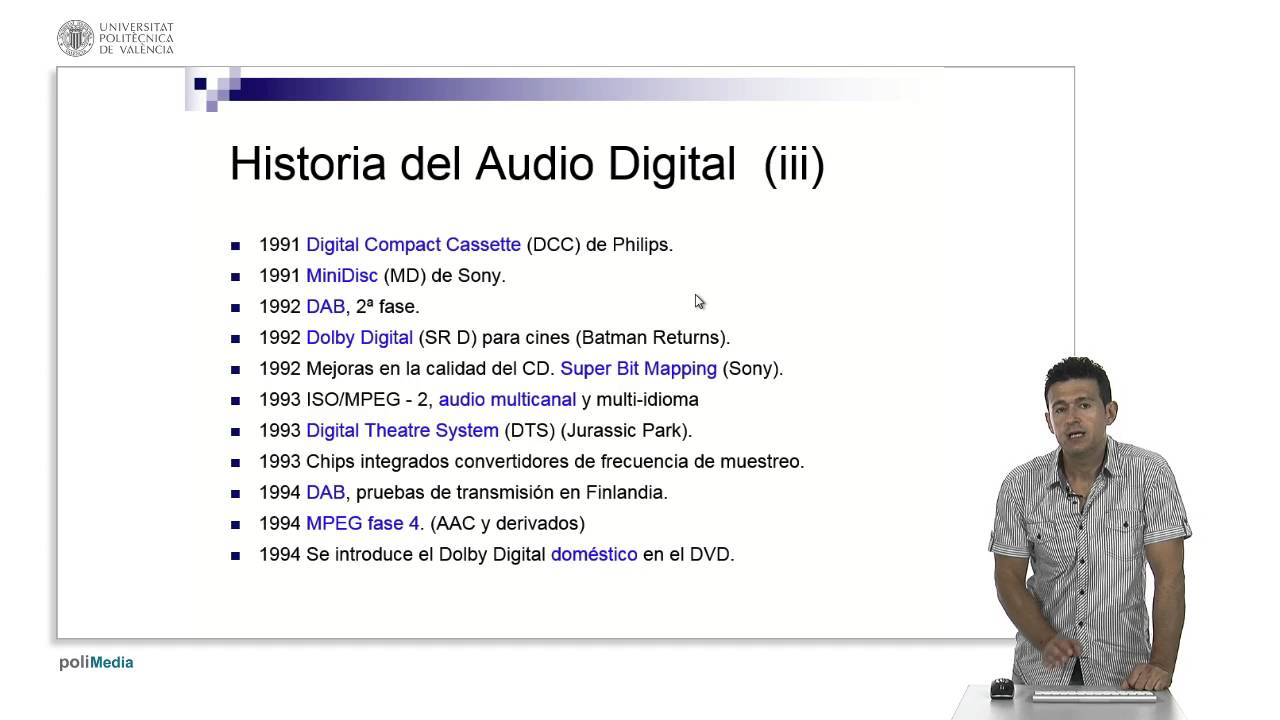Click the text '(AAC y derivados)'
The image size is (1280, 720).
507,524
